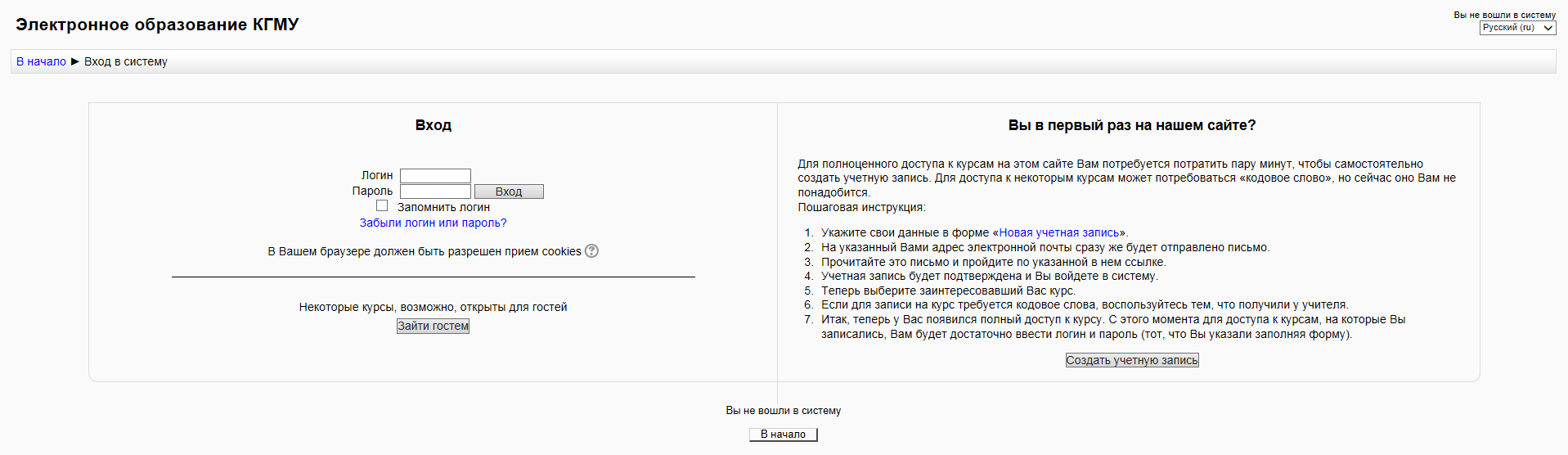Click top-right Вы не вошли в систему text
Viewport: 1568px width, 455px height.
1505,15
